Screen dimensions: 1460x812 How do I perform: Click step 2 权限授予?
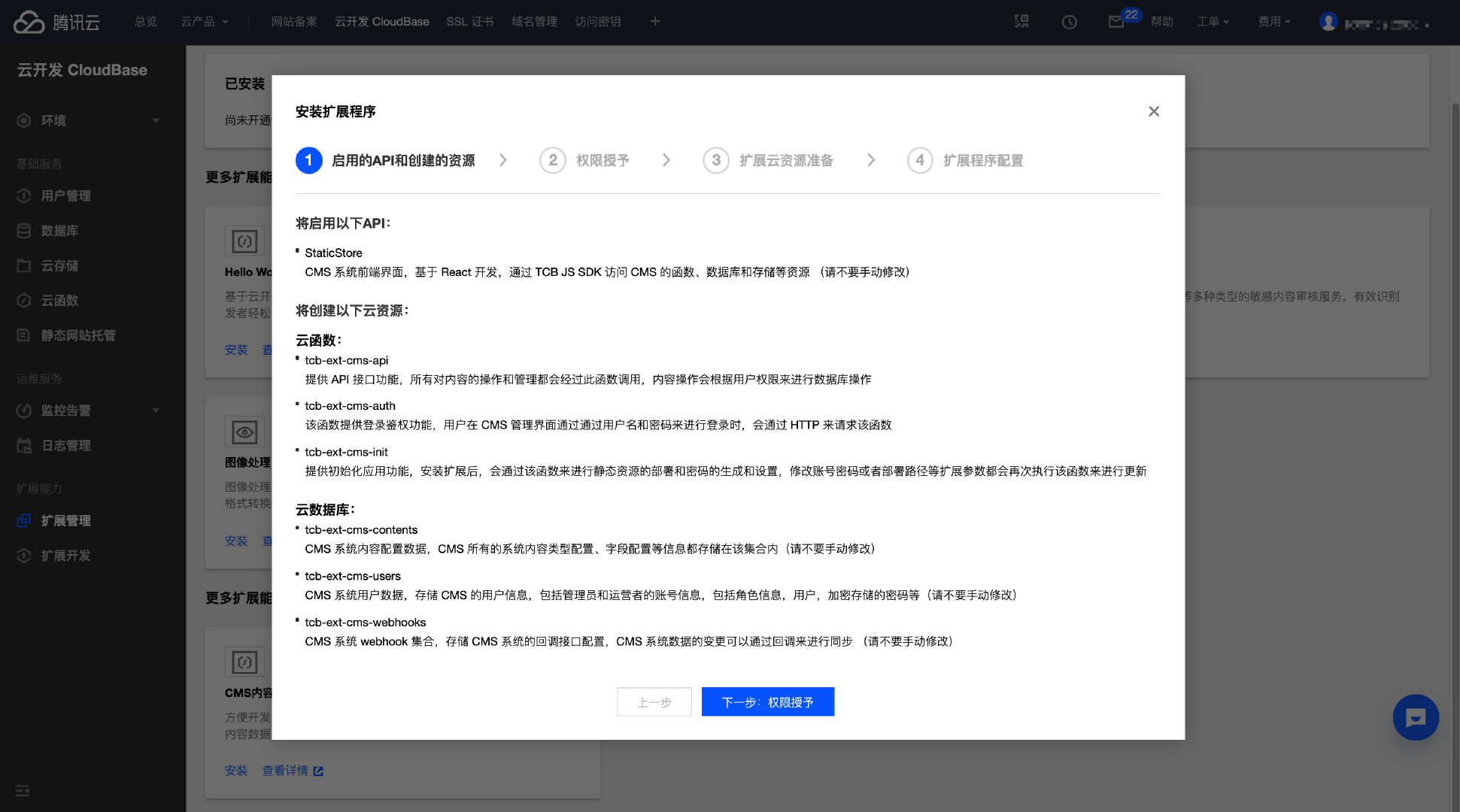click(584, 160)
